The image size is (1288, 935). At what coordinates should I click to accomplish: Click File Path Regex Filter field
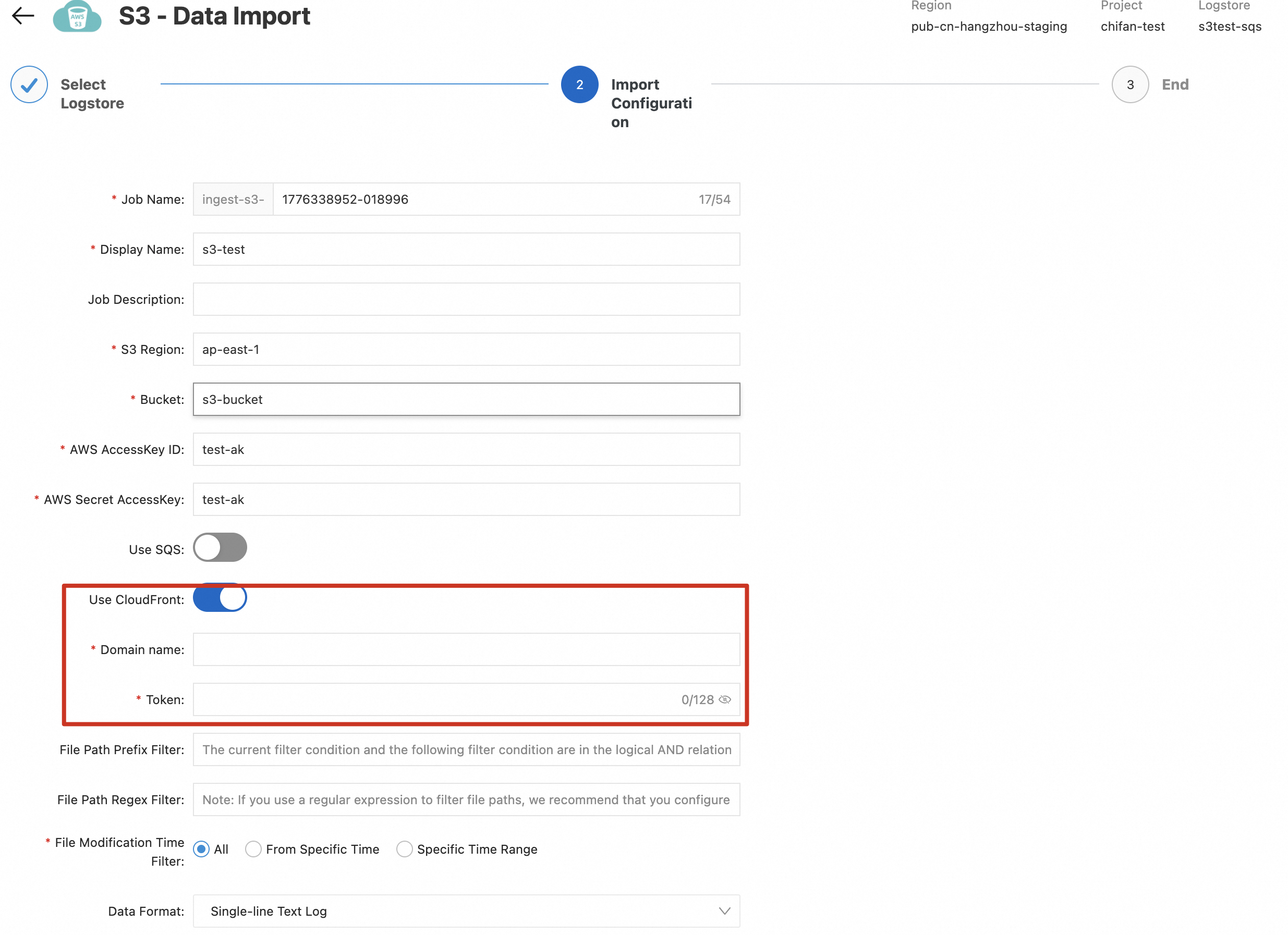[x=466, y=800]
